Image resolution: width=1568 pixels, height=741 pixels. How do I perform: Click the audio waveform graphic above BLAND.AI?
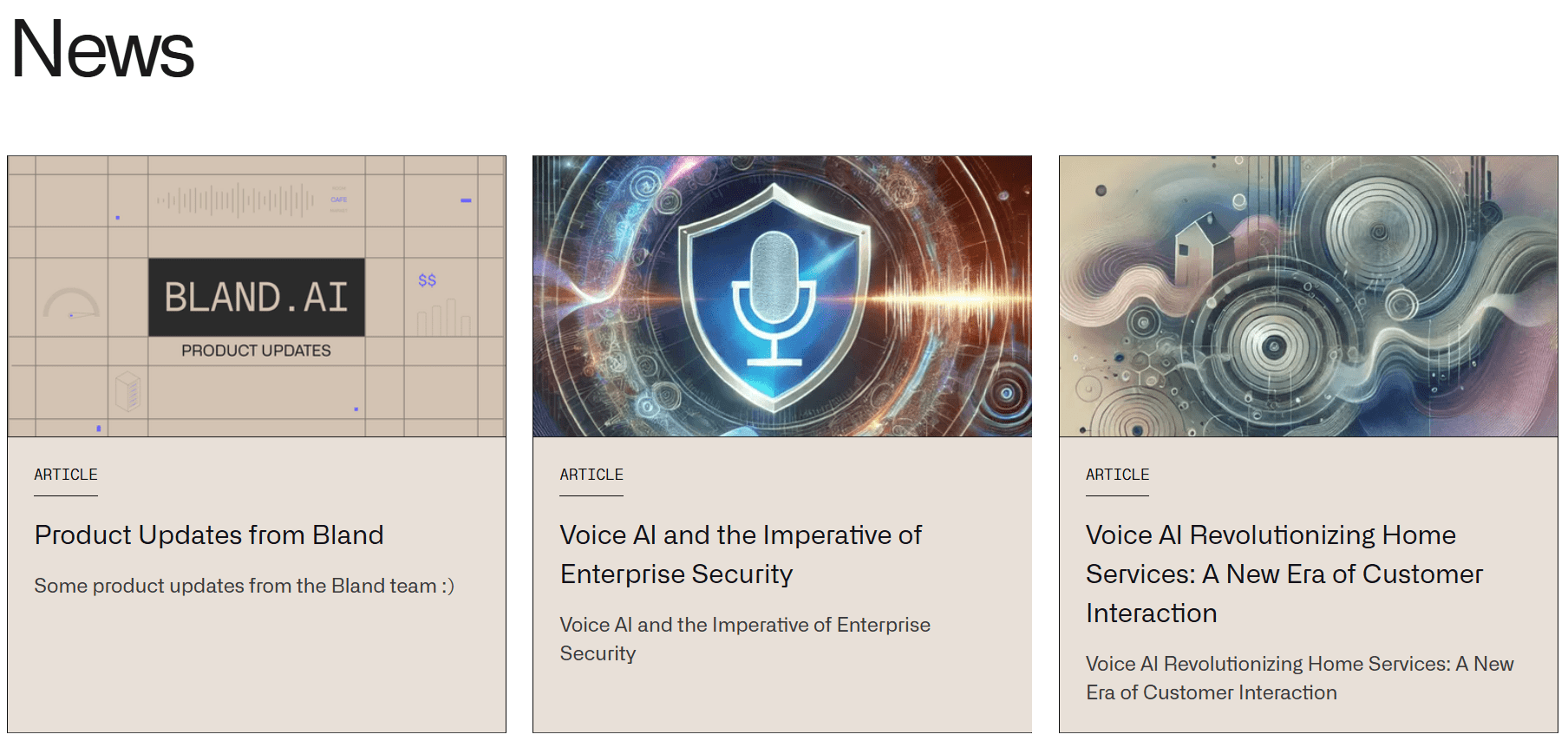(x=235, y=200)
